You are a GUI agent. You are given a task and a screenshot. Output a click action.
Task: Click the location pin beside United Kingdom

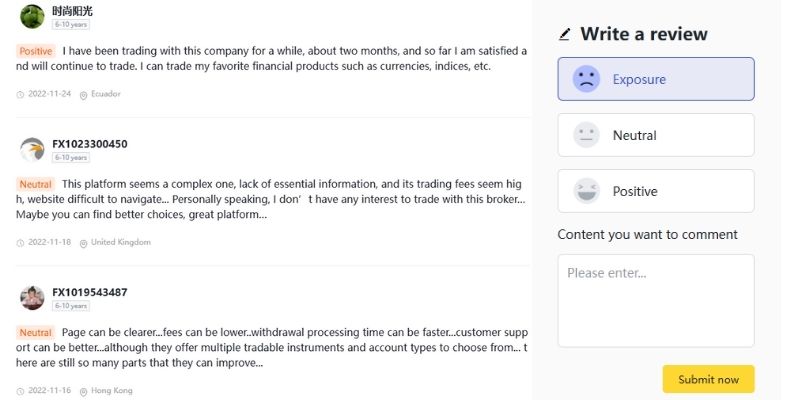pos(83,242)
